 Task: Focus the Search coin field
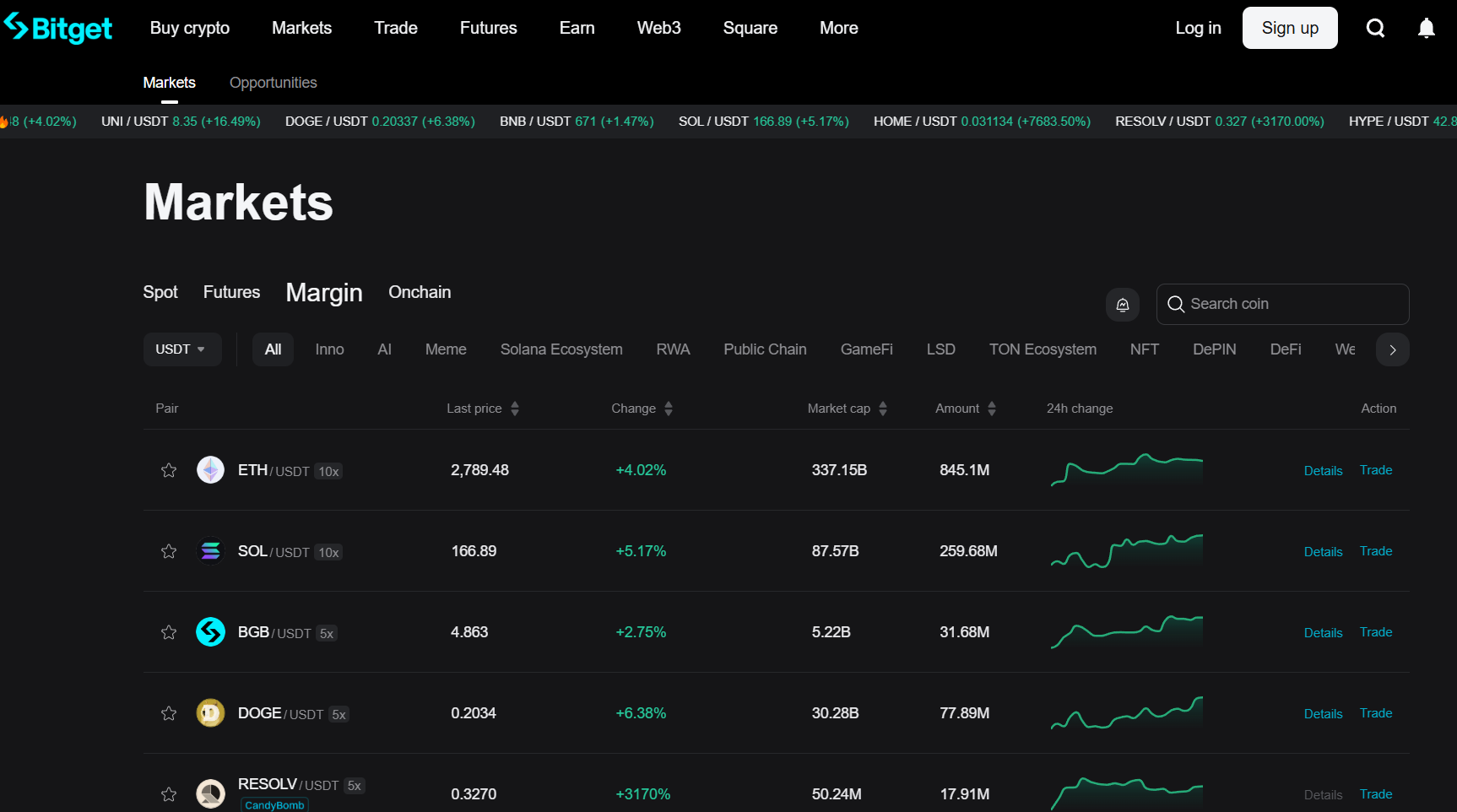point(1283,304)
